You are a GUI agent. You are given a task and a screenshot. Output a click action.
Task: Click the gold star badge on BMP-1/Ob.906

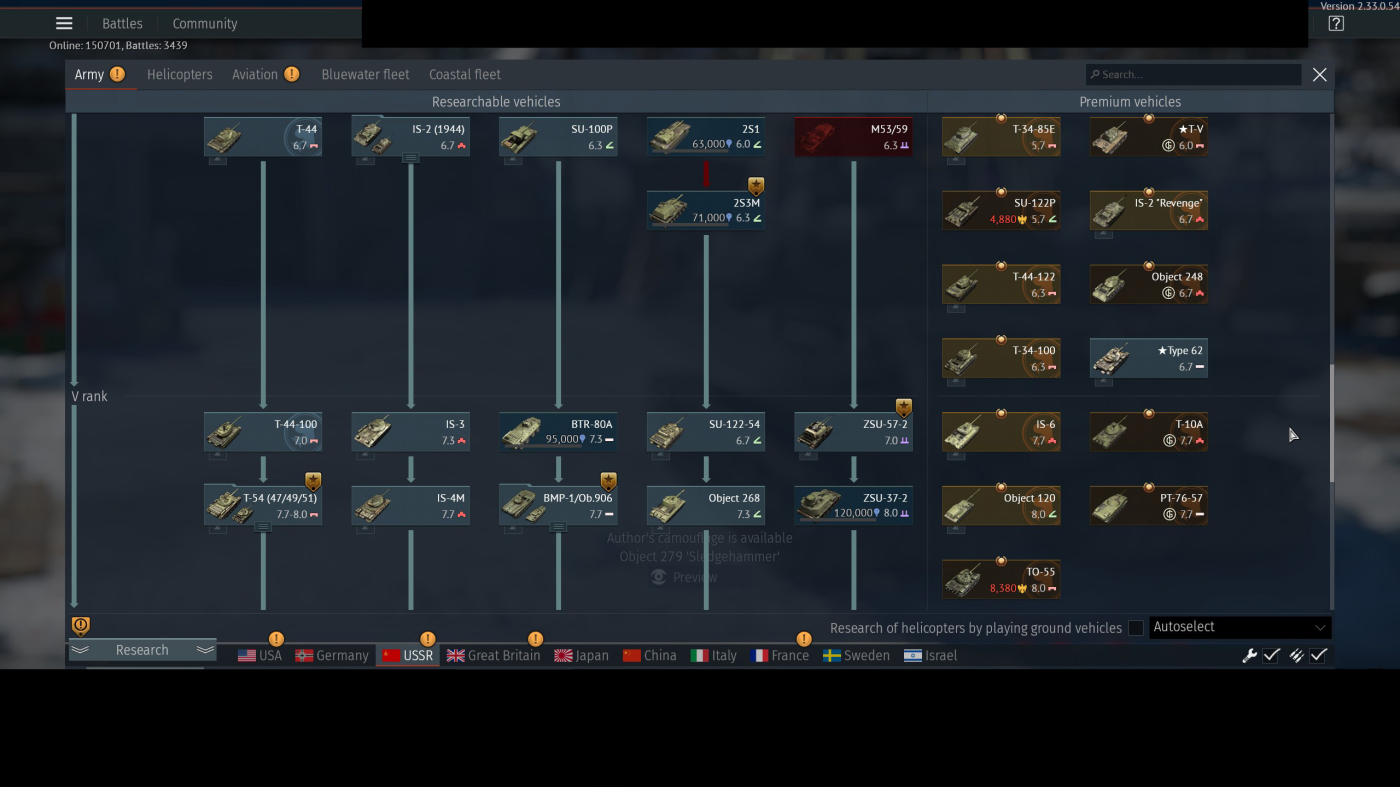608,481
